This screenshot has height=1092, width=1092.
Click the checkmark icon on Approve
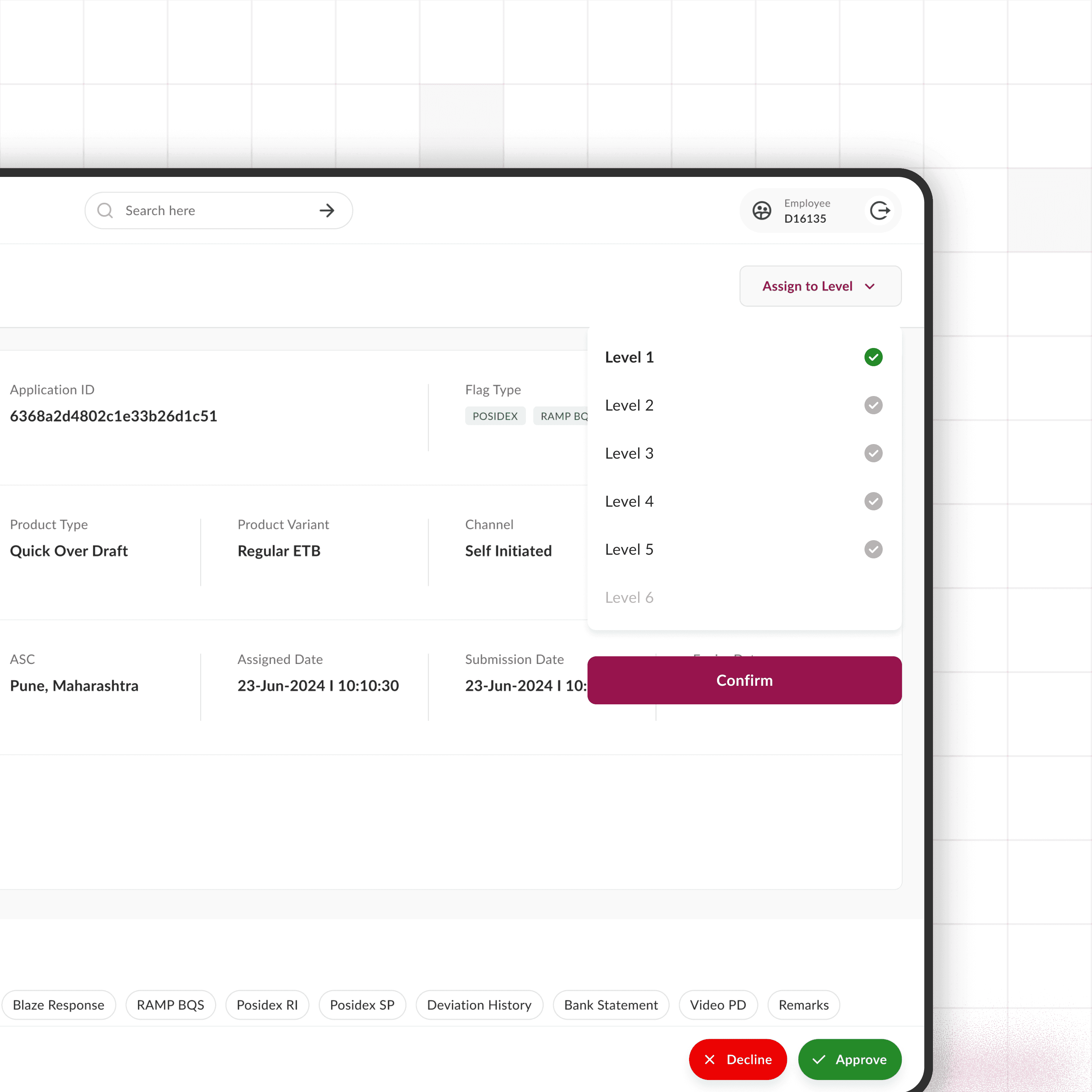point(818,1059)
